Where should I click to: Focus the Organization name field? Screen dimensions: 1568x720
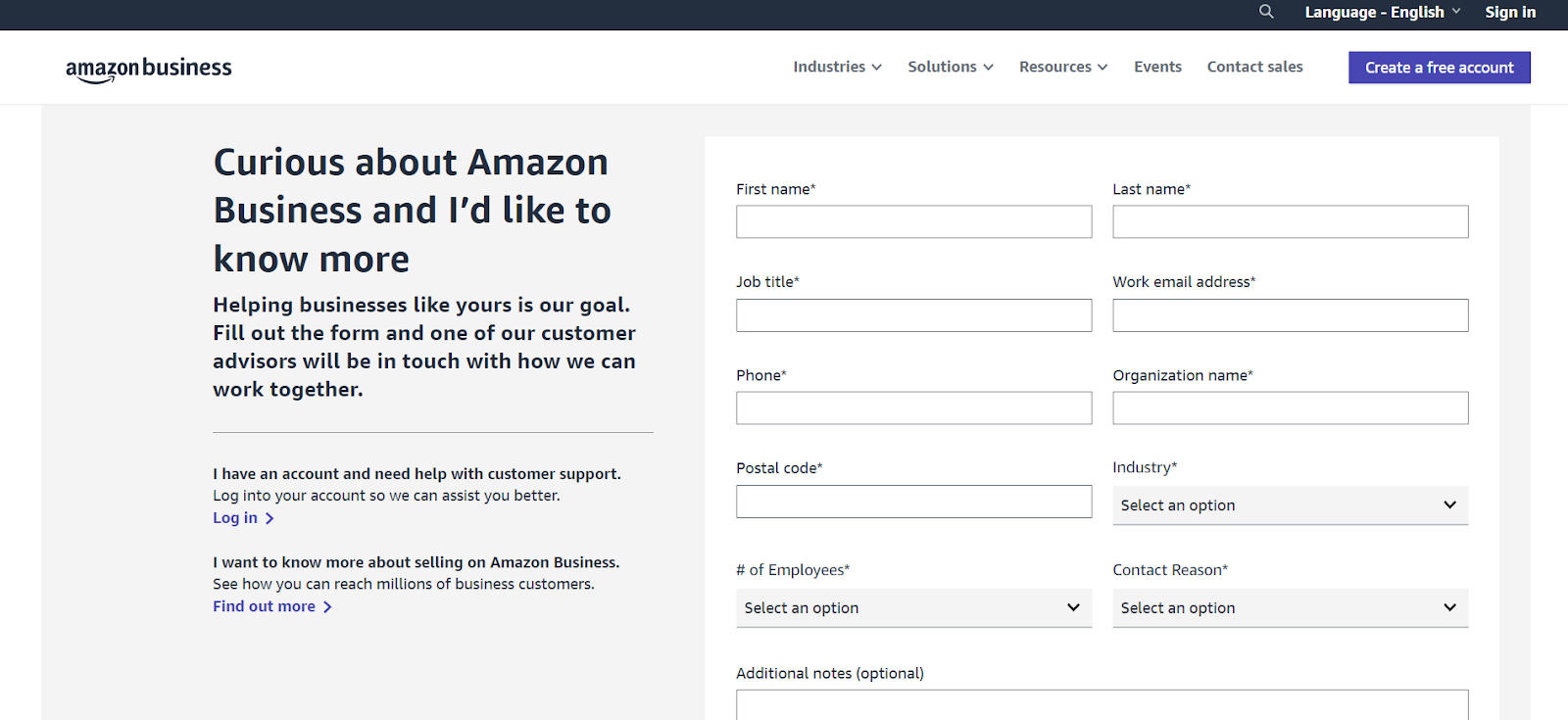(1290, 408)
